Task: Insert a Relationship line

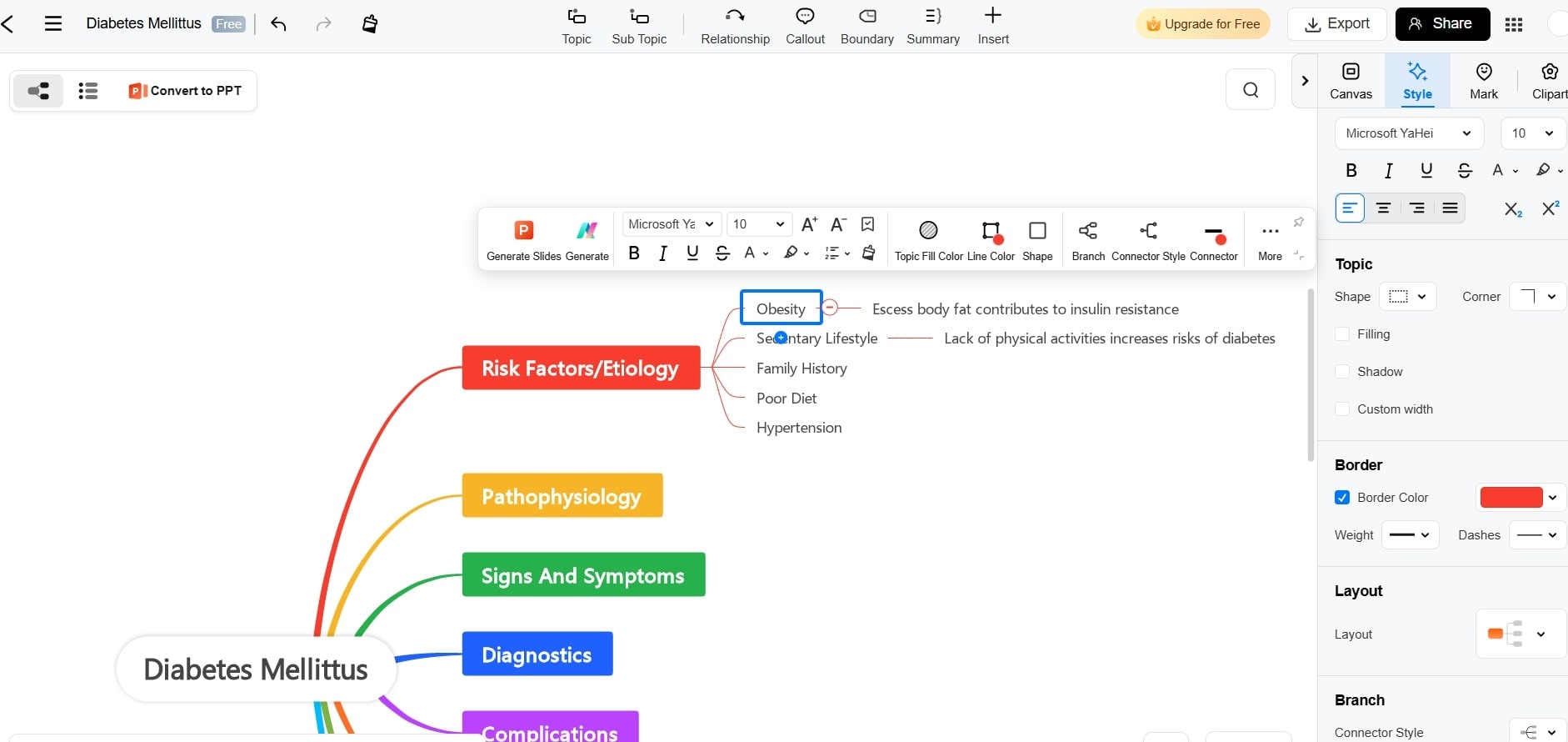Action: [735, 27]
